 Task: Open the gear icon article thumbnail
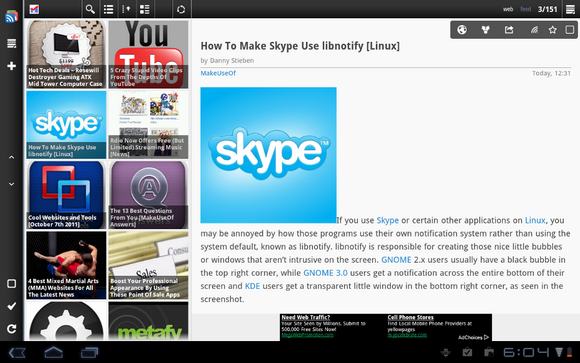click(x=66, y=321)
